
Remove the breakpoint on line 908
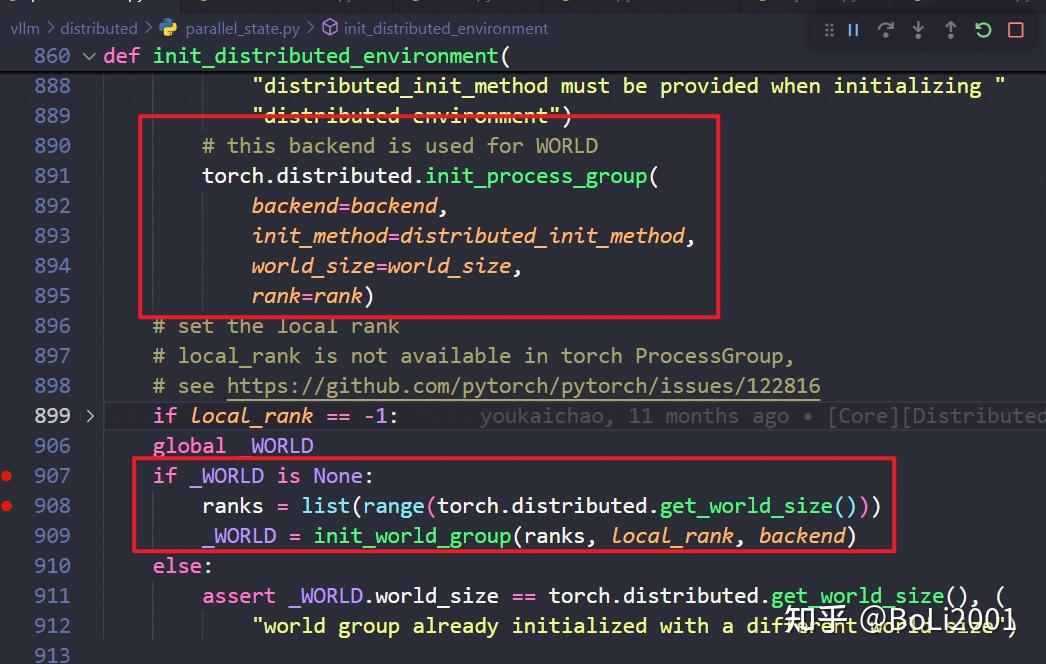coord(7,506)
